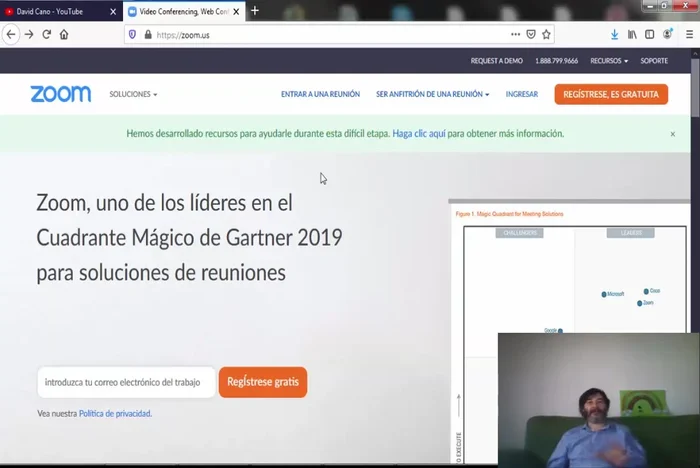This screenshot has height=468, width=700.
Task: Open a new browser tab
Action: pyautogui.click(x=255, y=11)
